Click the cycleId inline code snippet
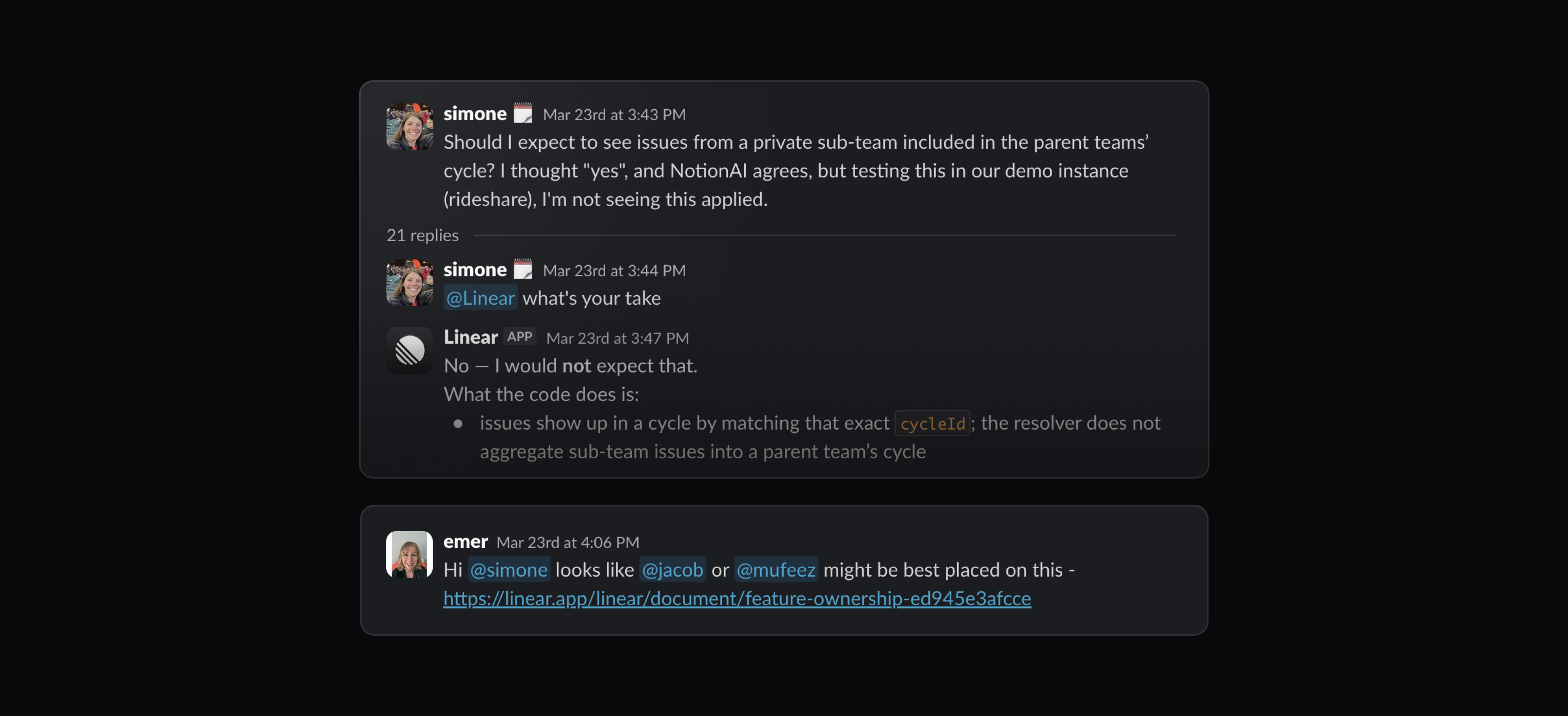 click(933, 423)
